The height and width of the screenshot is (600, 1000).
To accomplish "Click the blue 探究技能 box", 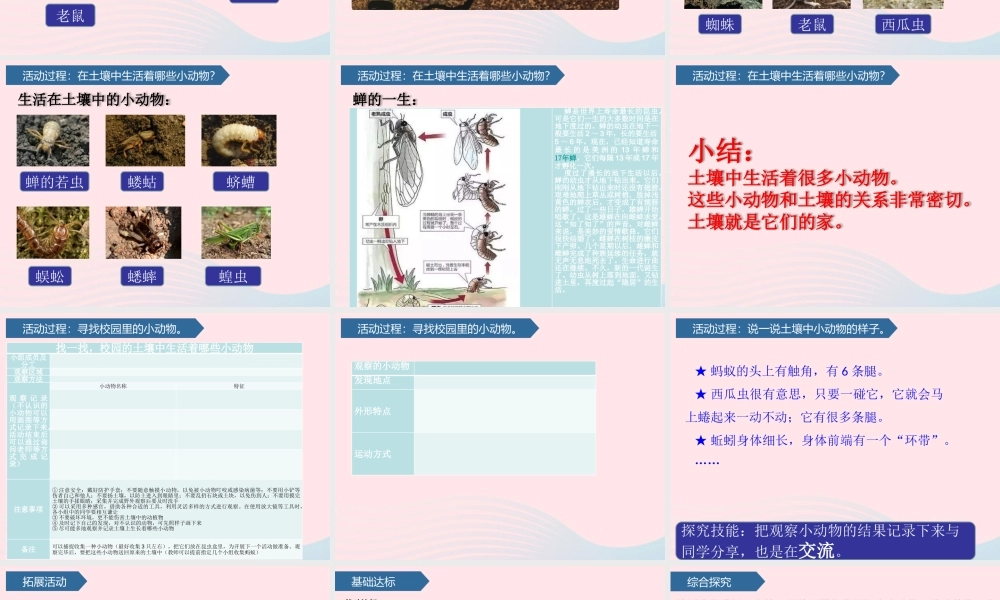I will pyautogui.click(x=825, y=541).
